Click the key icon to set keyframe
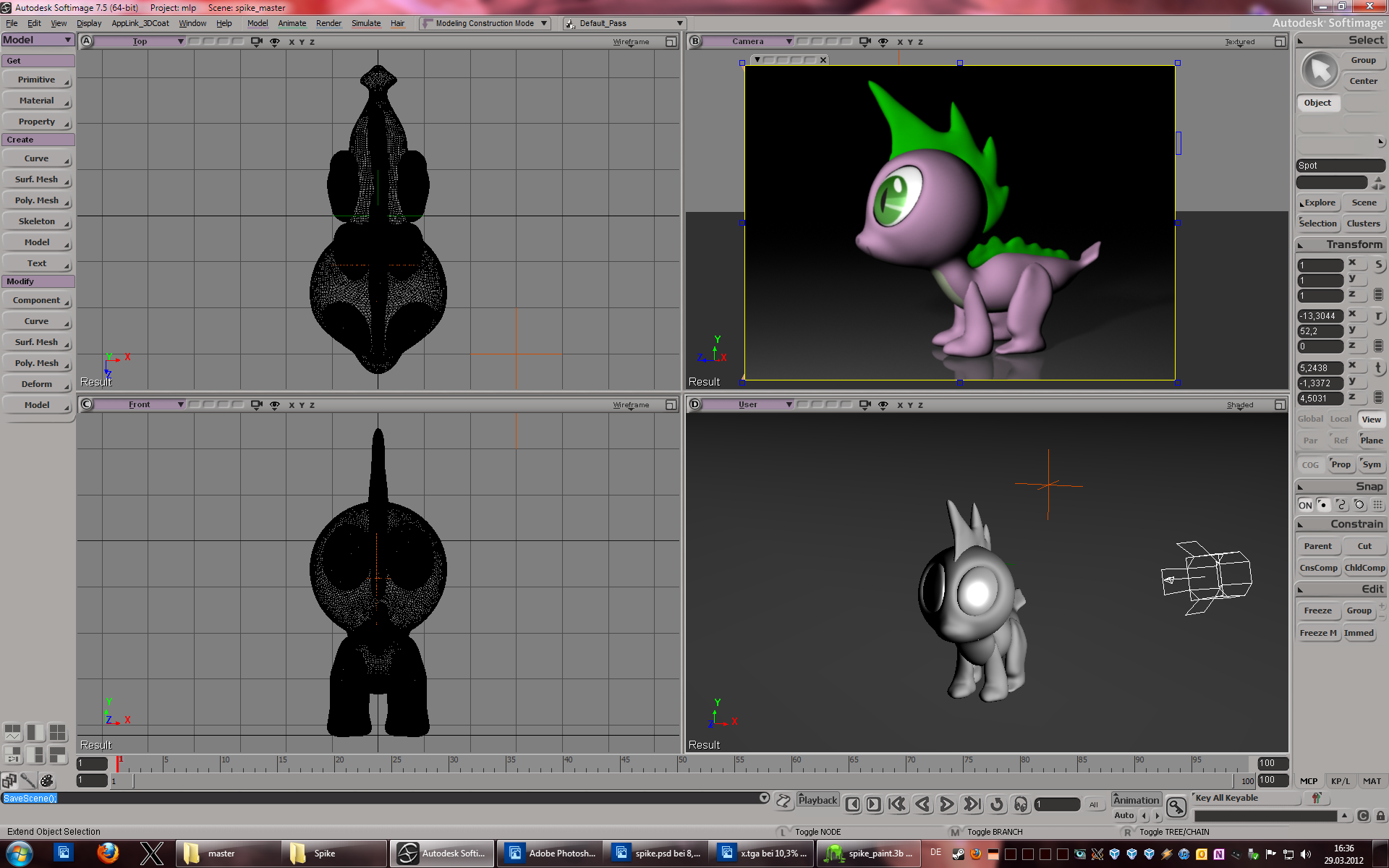Viewport: 1389px width, 868px height. tap(1176, 806)
